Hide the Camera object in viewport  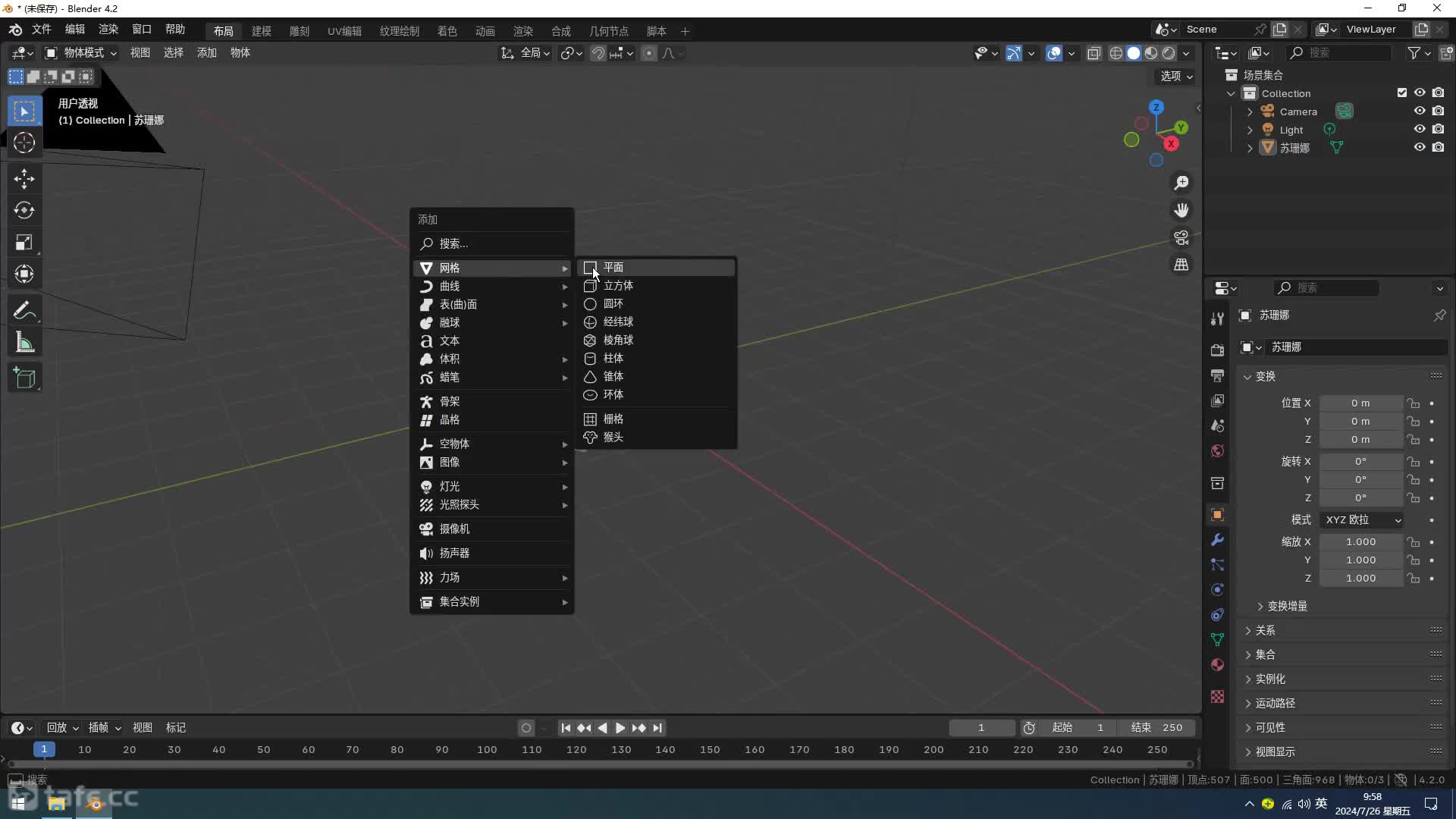[x=1420, y=111]
